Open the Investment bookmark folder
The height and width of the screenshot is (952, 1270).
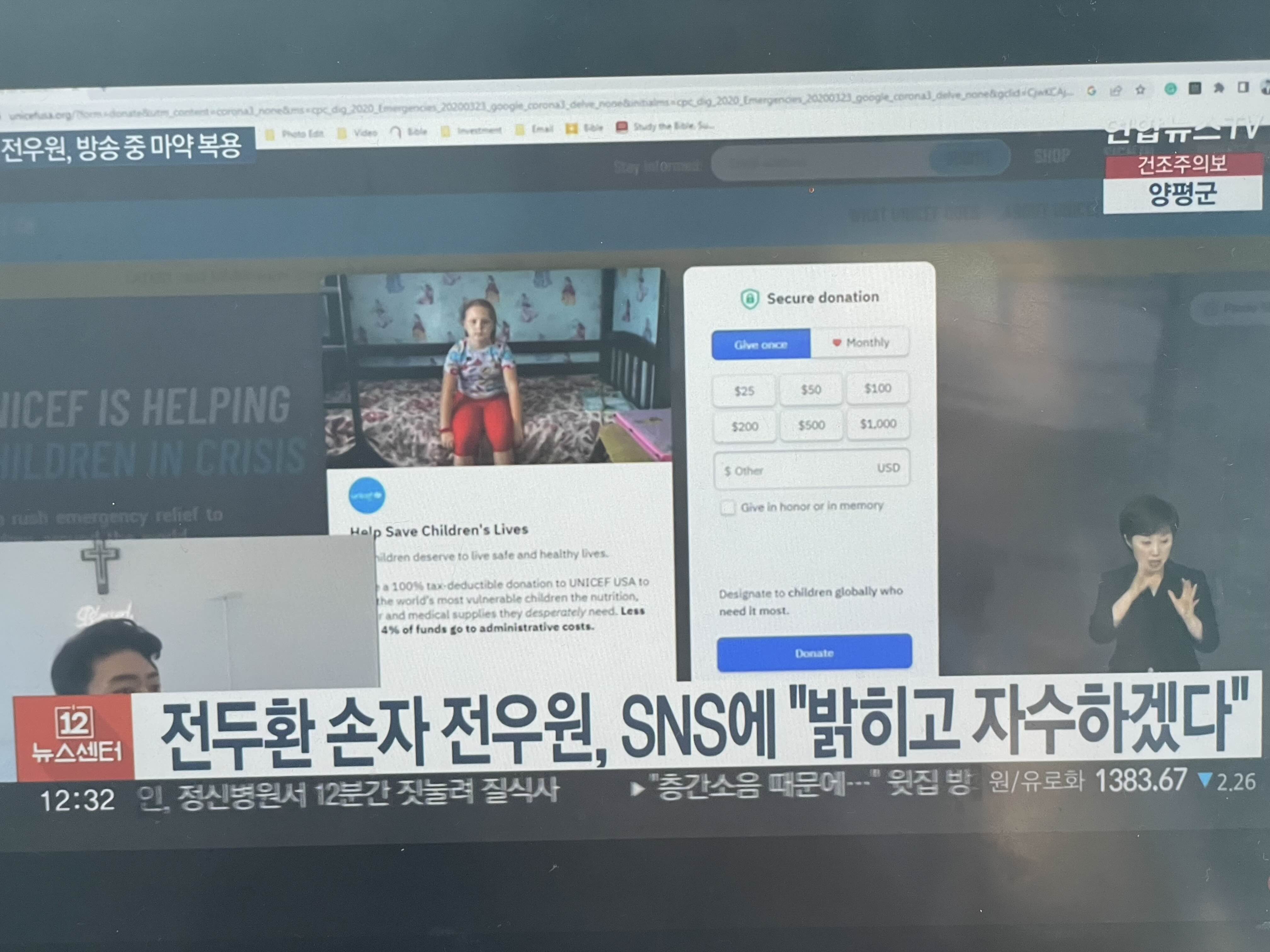472,130
